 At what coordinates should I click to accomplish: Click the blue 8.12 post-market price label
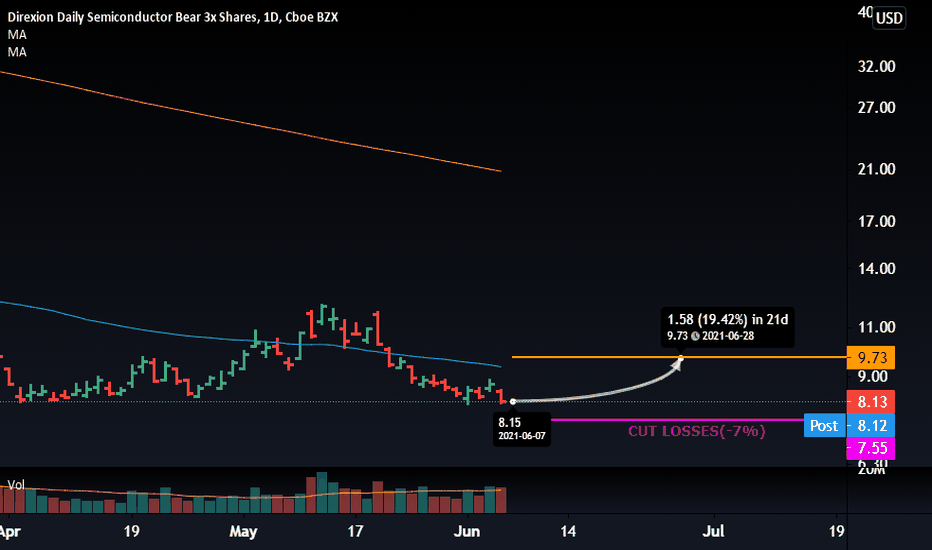coord(871,426)
